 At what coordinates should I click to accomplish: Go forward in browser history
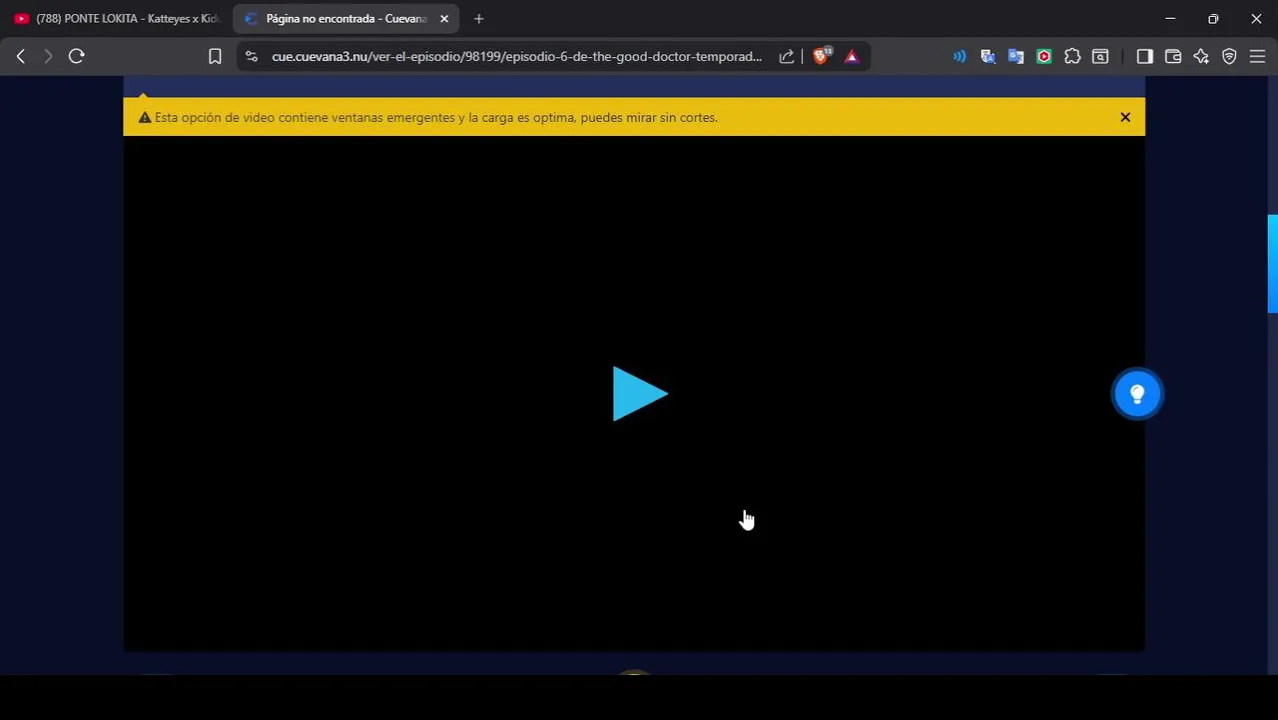[47, 57]
